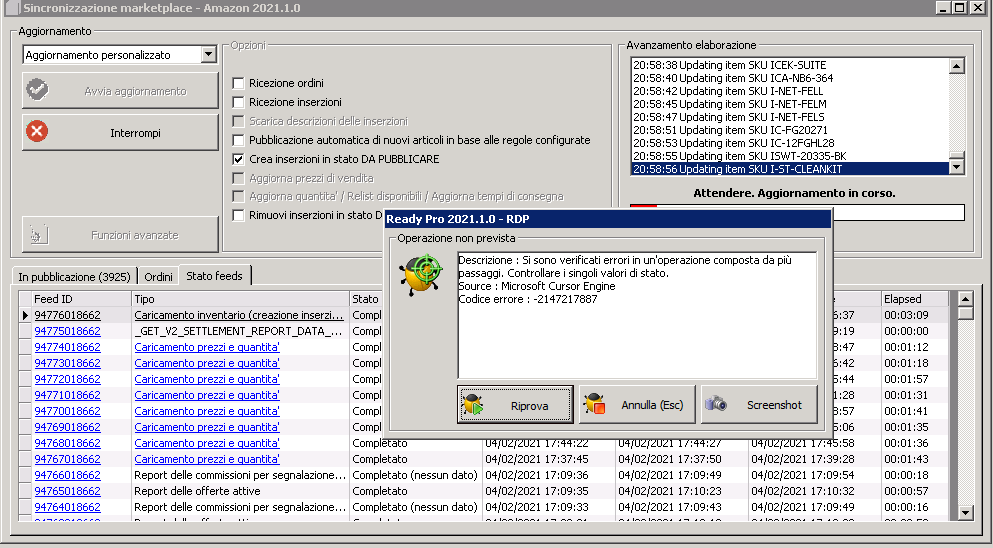This screenshot has width=993, height=548.
Task: Click the Riprova button
Action: tap(515, 405)
